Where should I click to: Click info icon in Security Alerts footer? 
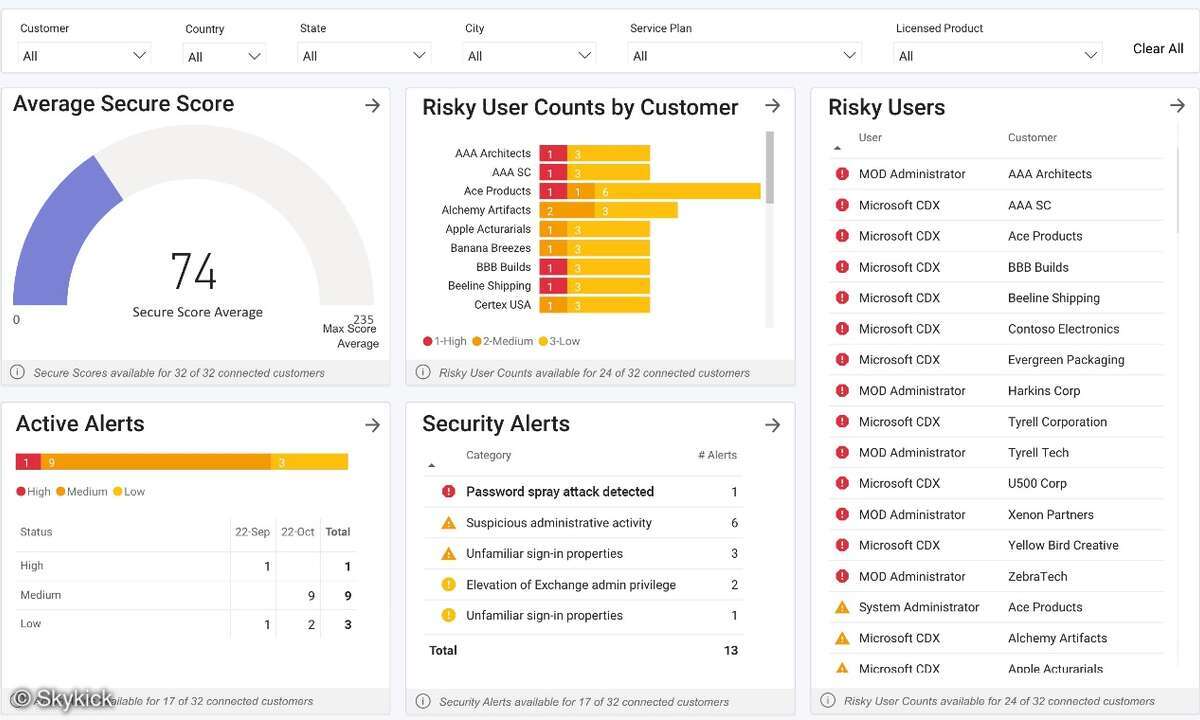click(423, 701)
